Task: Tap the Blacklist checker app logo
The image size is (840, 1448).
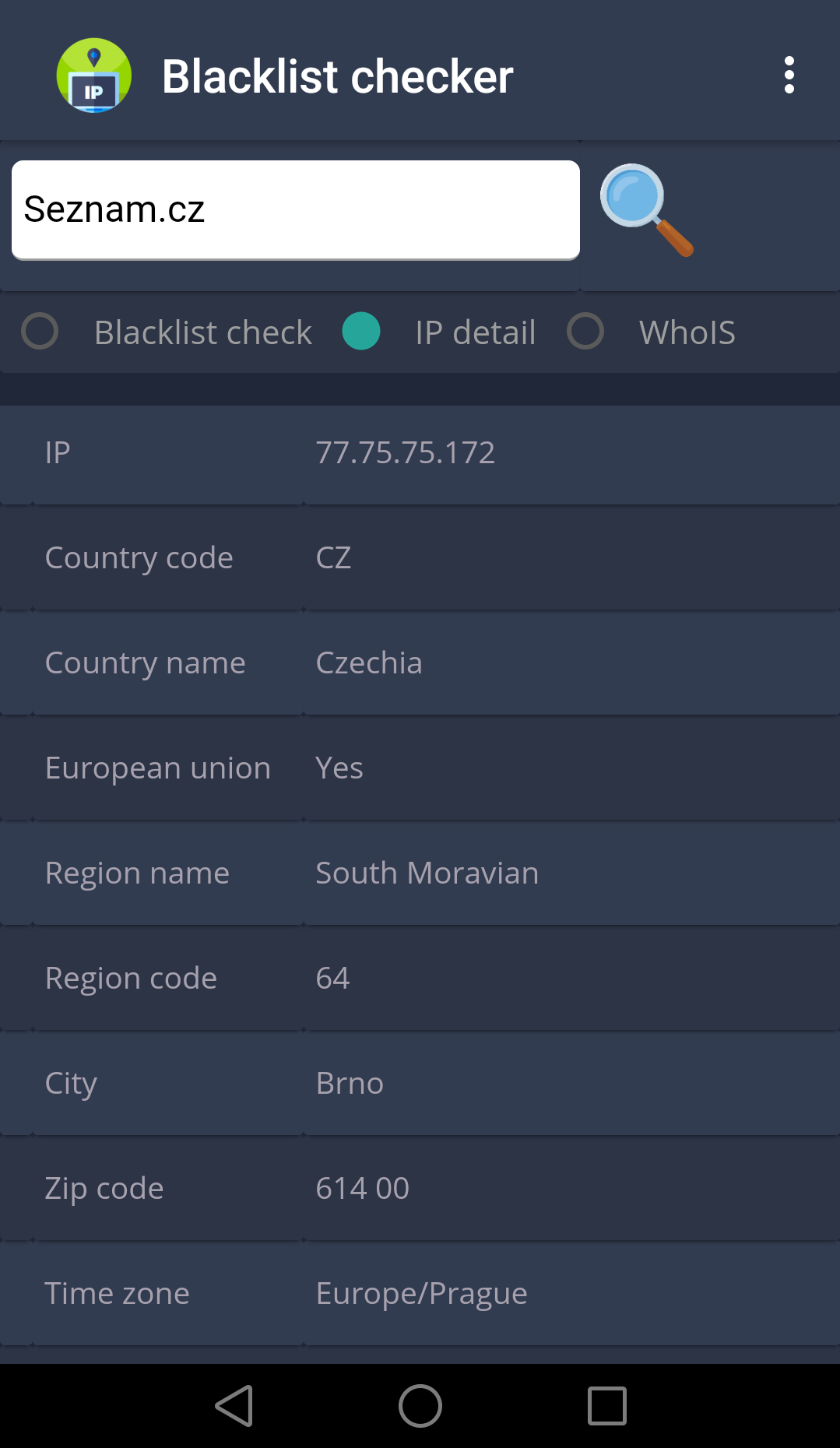Action: click(94, 76)
